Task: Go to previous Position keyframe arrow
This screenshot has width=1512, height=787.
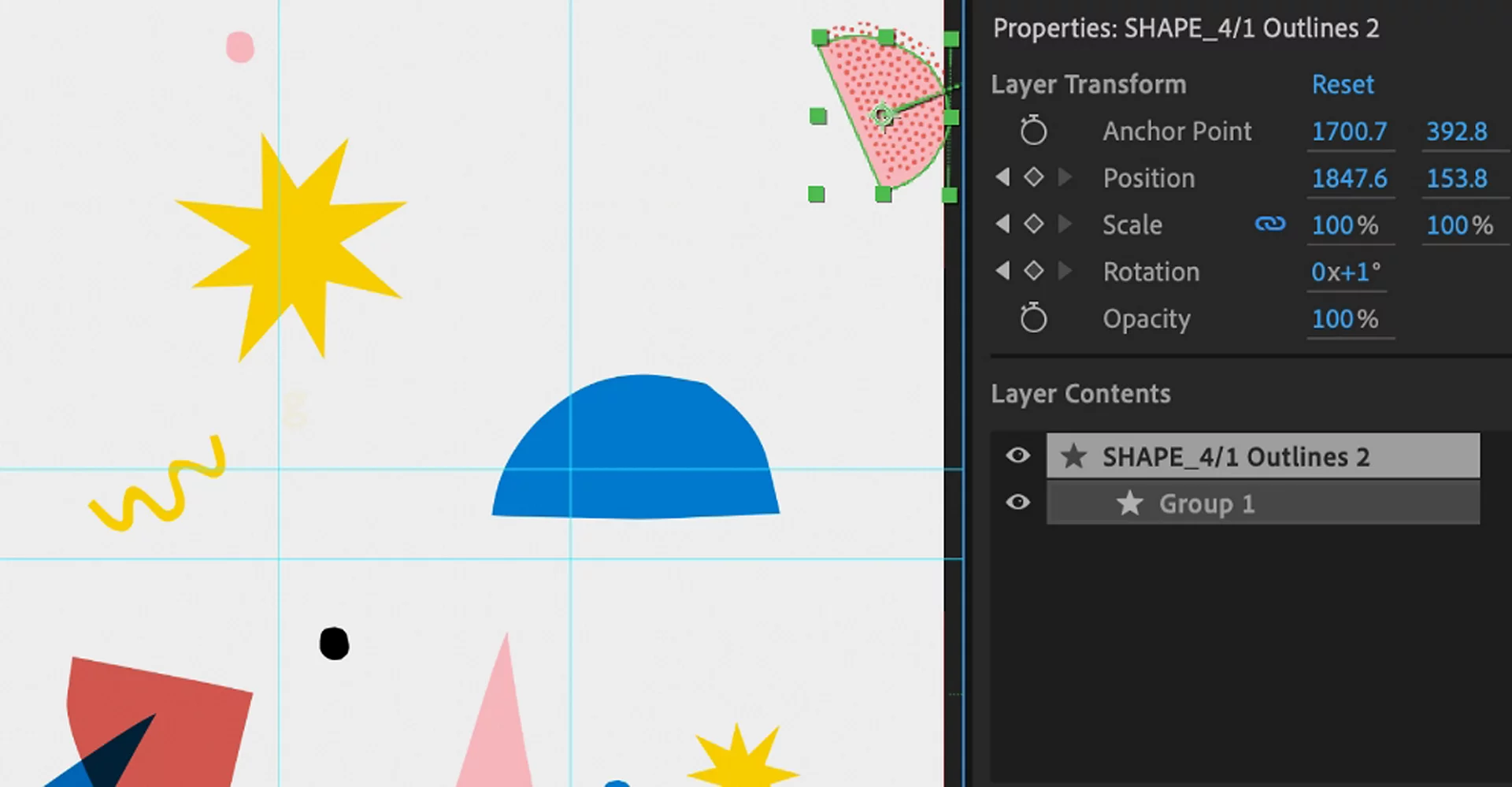Action: 1002,177
